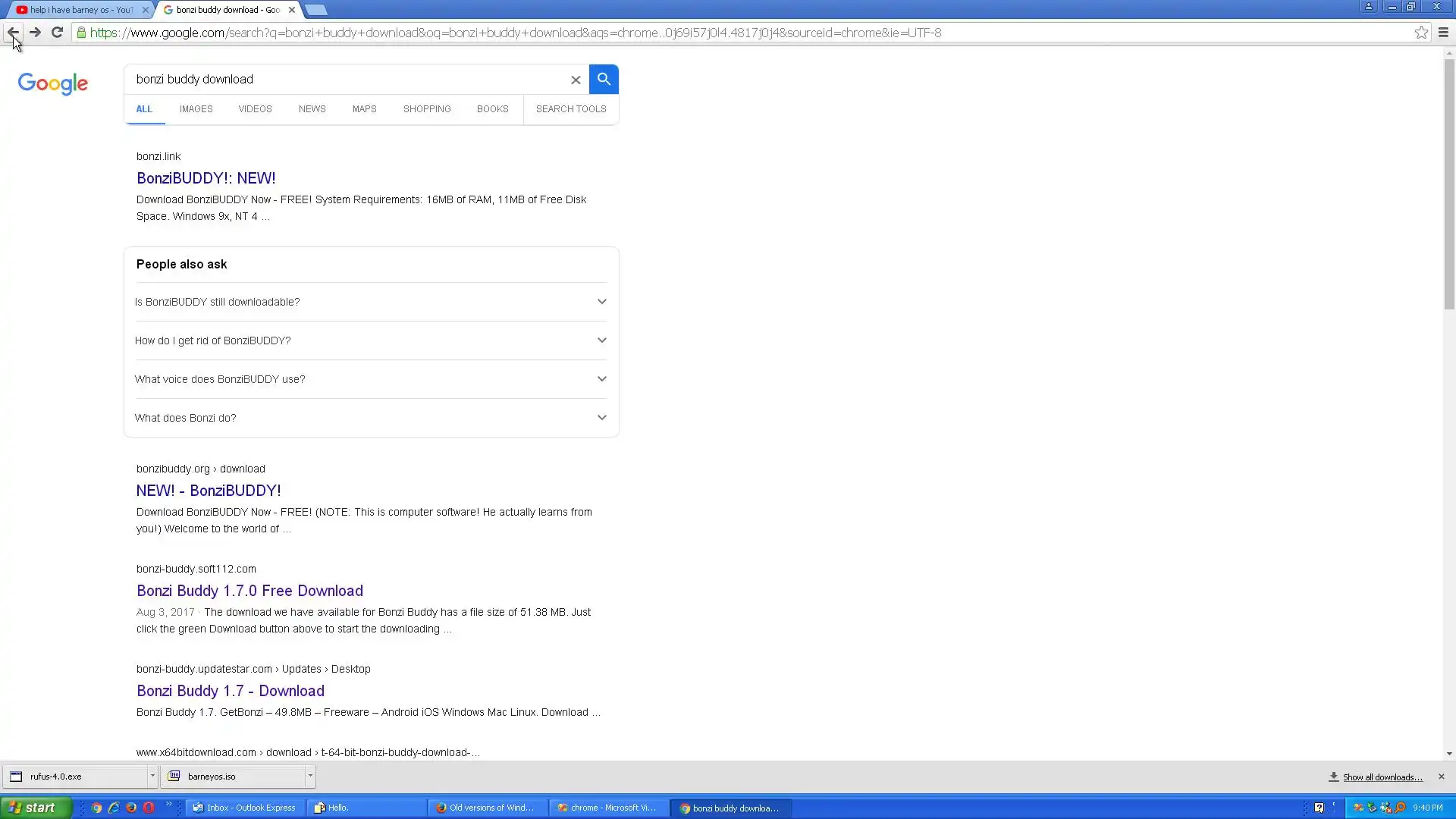Click the Chrome back arrow button
This screenshot has width=1456, height=819.
(x=13, y=33)
